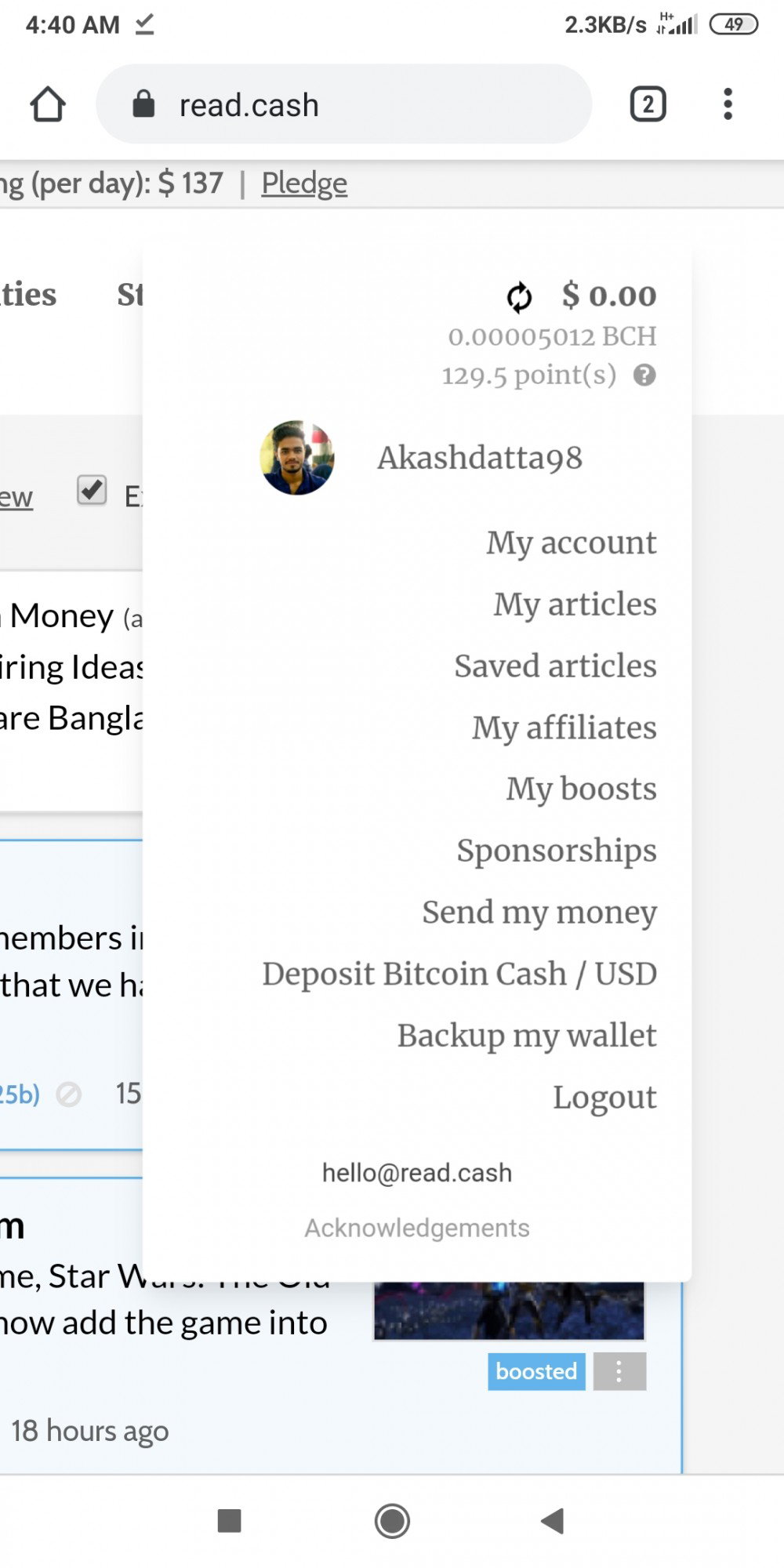Tap the Android back triangle button

(x=553, y=1521)
